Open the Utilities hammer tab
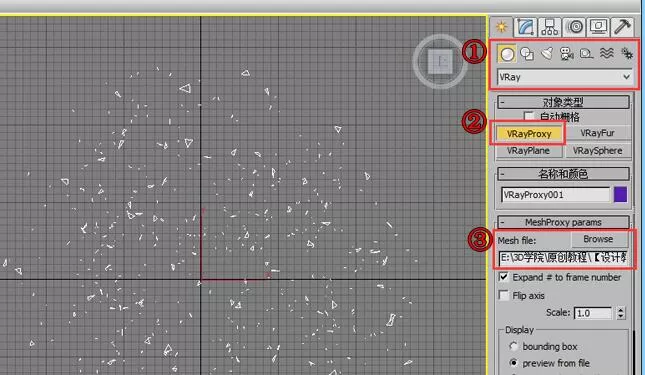Viewport: 645px width, 375px height. point(622,27)
